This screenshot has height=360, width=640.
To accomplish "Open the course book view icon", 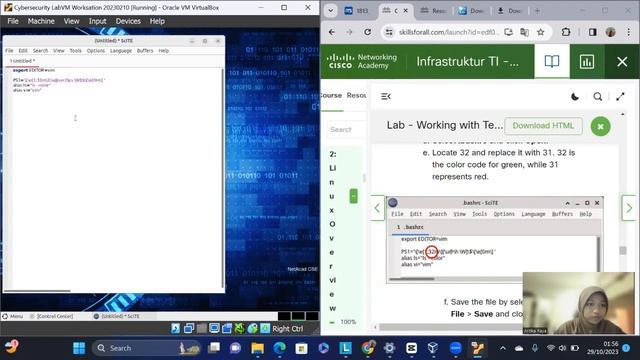I will coord(552,62).
